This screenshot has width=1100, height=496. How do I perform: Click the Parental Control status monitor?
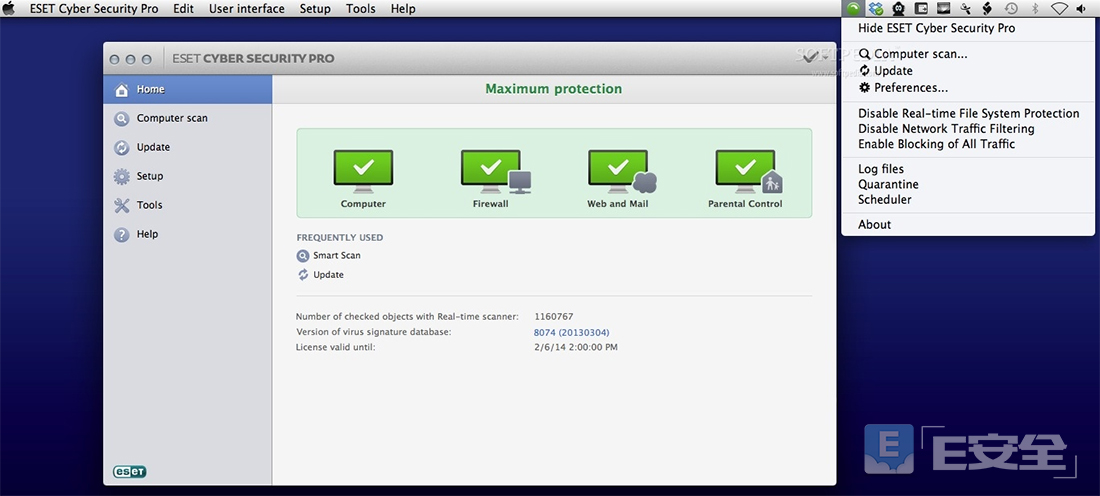(x=749, y=171)
